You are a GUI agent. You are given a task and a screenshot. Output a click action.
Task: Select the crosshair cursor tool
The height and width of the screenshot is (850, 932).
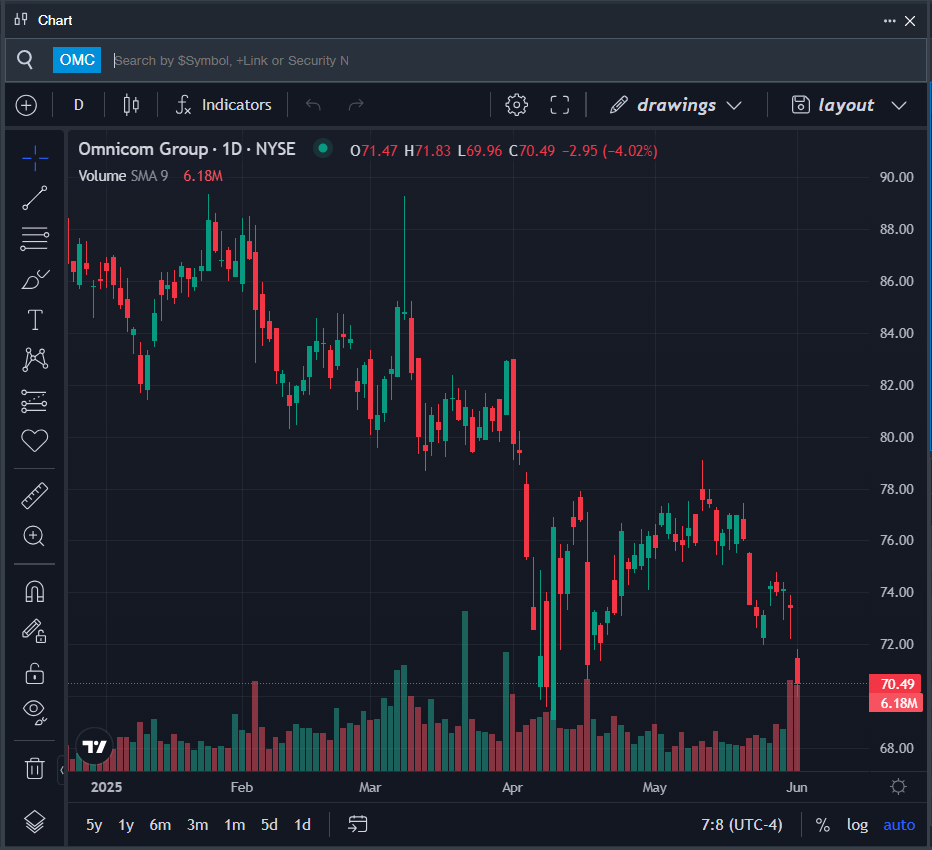click(34, 158)
